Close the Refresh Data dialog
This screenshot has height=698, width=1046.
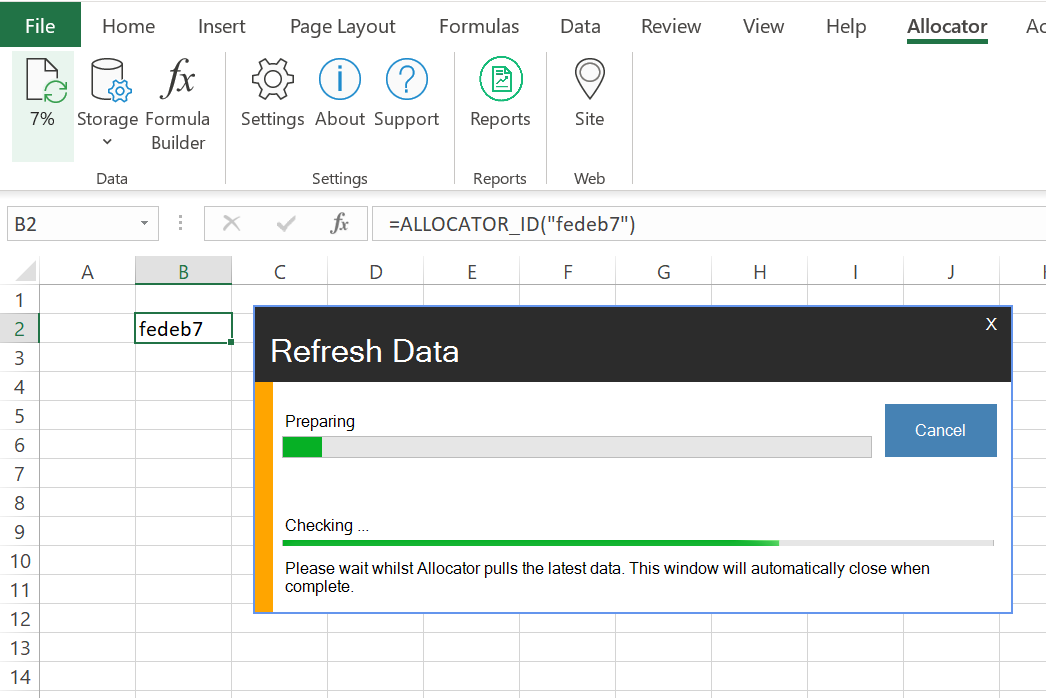[991, 324]
